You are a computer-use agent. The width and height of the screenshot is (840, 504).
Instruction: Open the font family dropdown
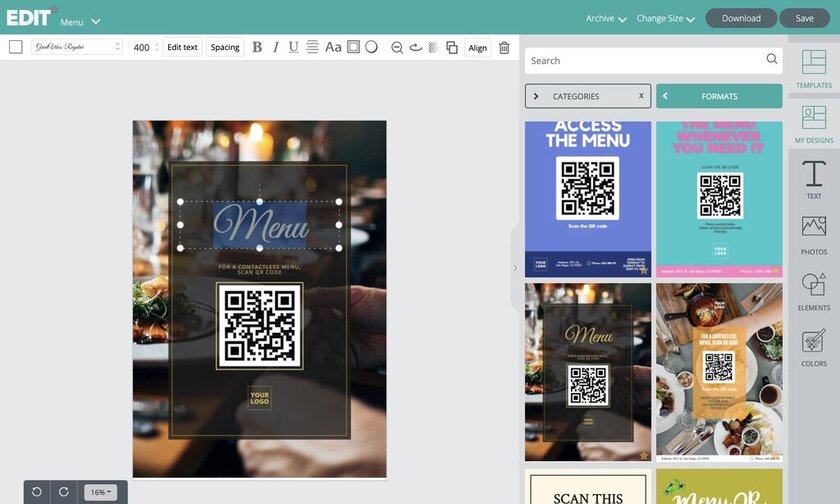[x=77, y=47]
